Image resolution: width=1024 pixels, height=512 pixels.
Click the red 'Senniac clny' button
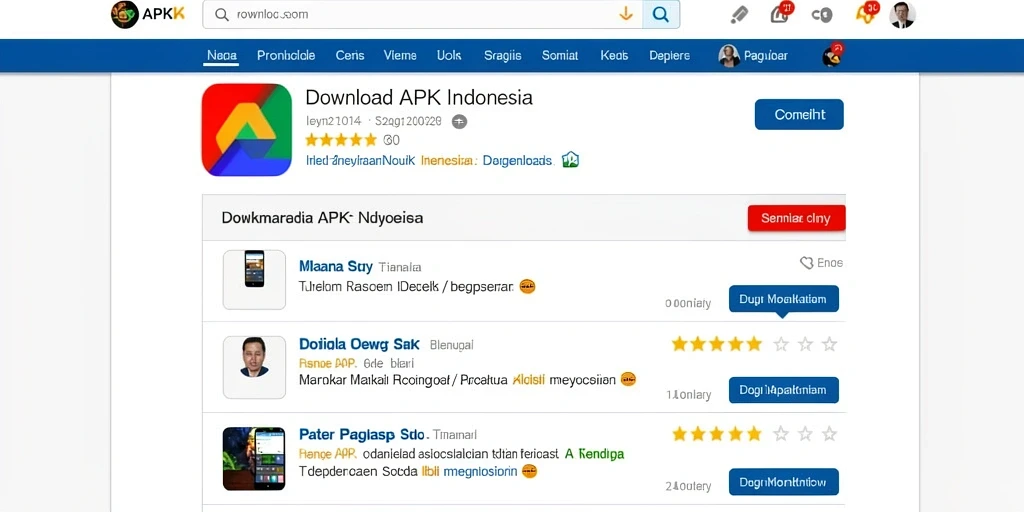(x=797, y=218)
